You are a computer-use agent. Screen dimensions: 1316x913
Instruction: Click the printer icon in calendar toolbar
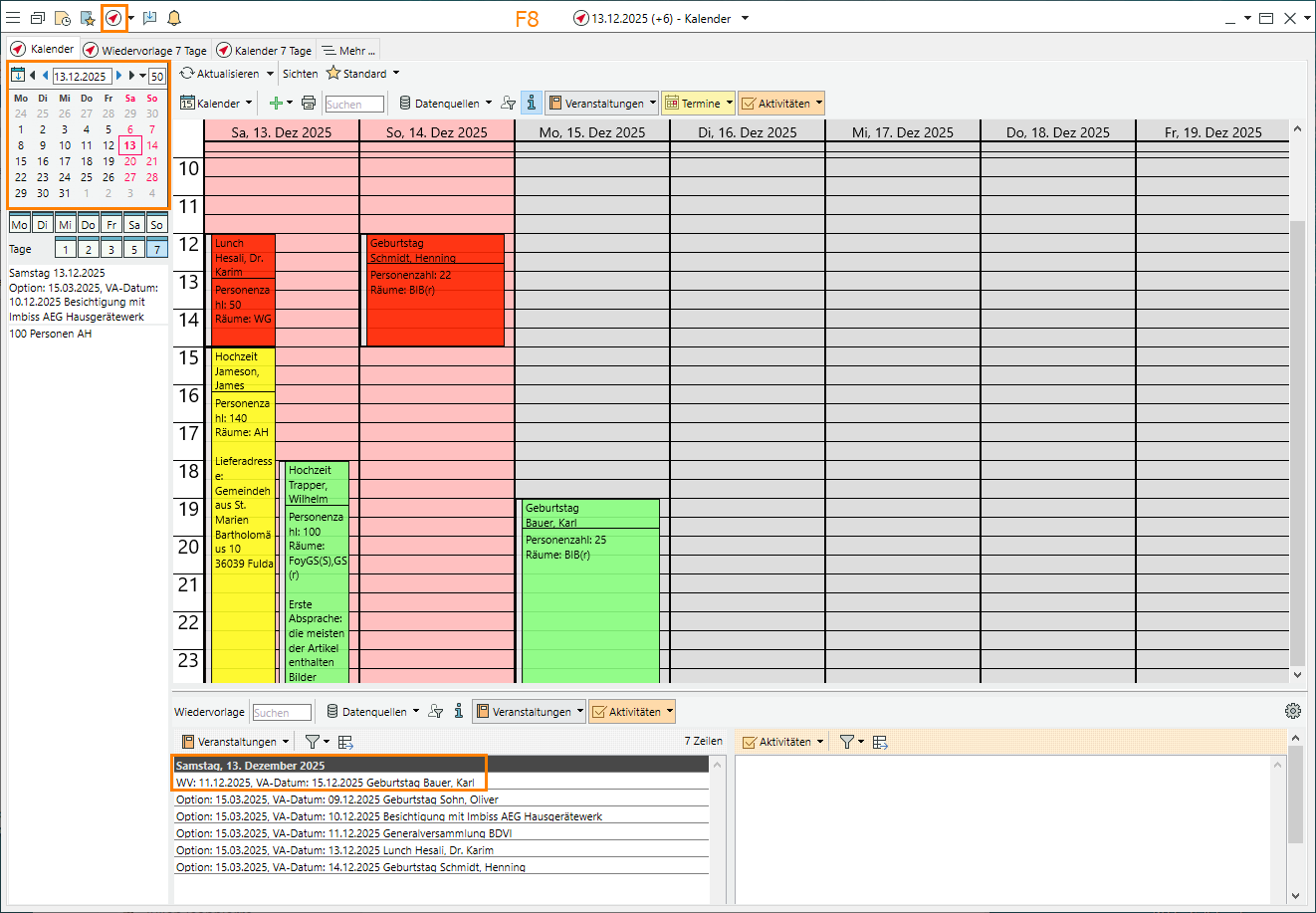tap(309, 104)
